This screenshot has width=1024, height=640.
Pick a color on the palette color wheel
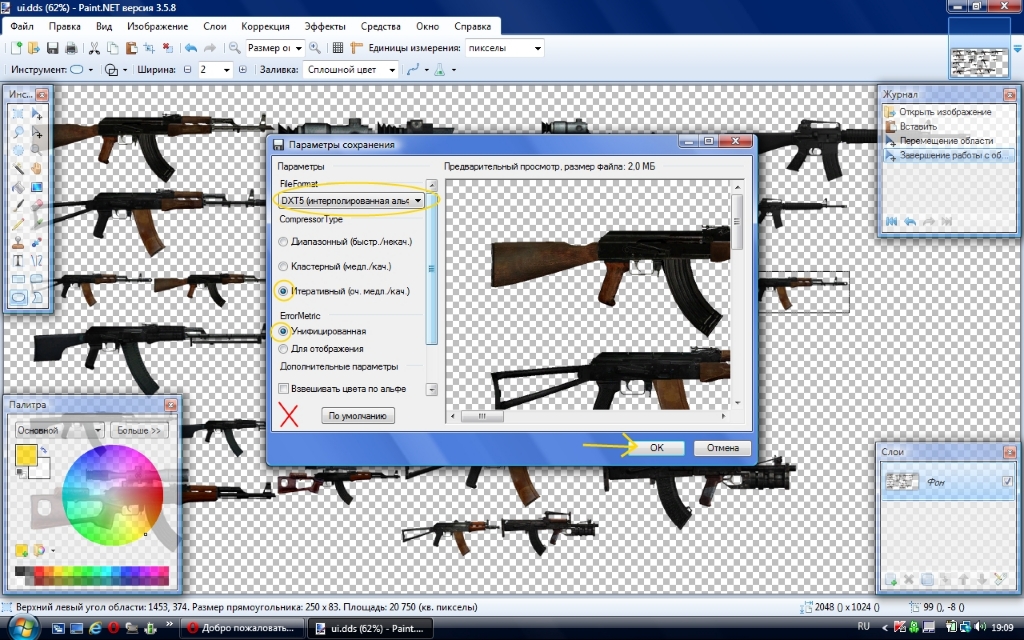click(112, 496)
